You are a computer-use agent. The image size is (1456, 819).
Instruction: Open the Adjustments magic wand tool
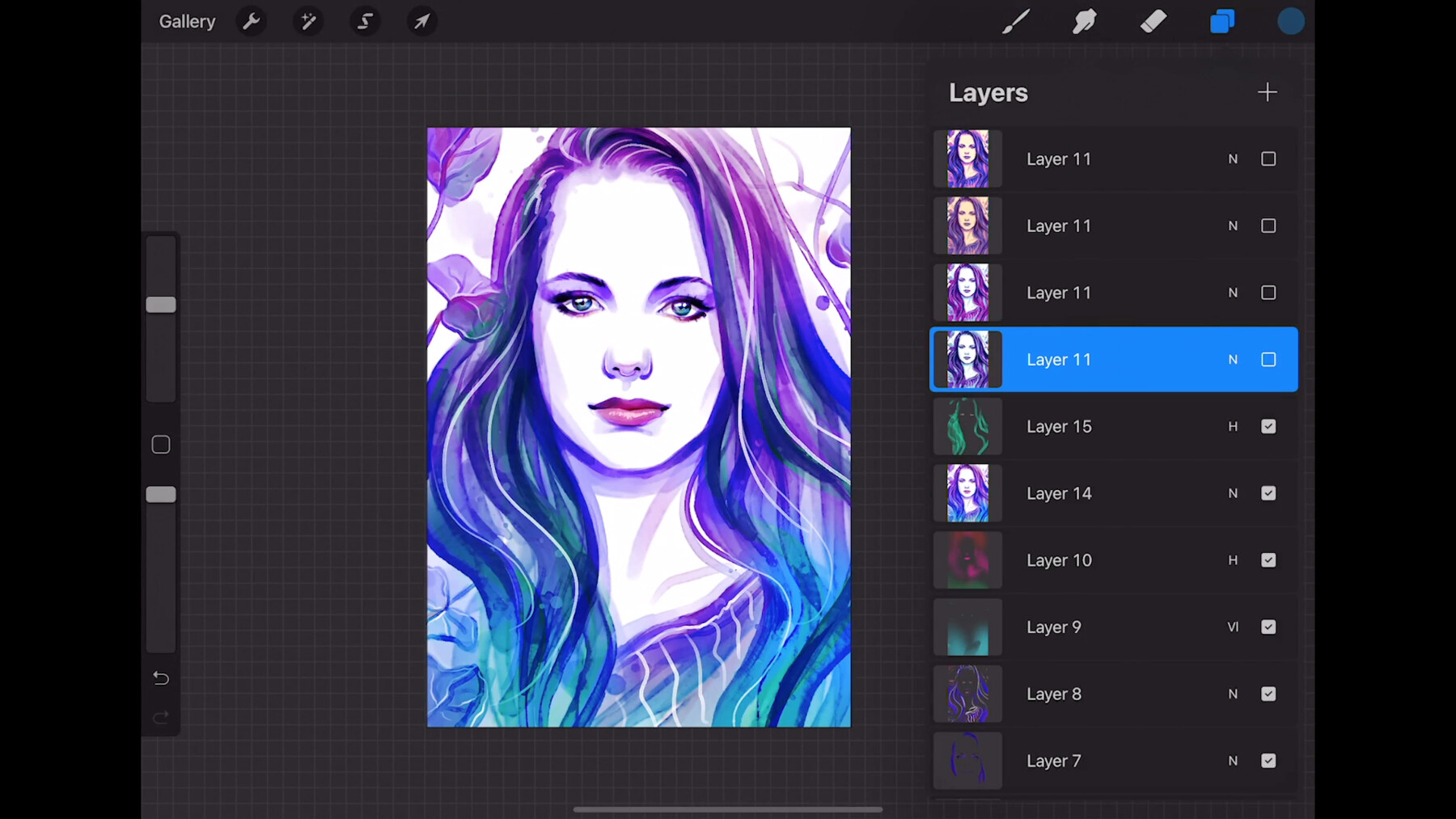[308, 21]
